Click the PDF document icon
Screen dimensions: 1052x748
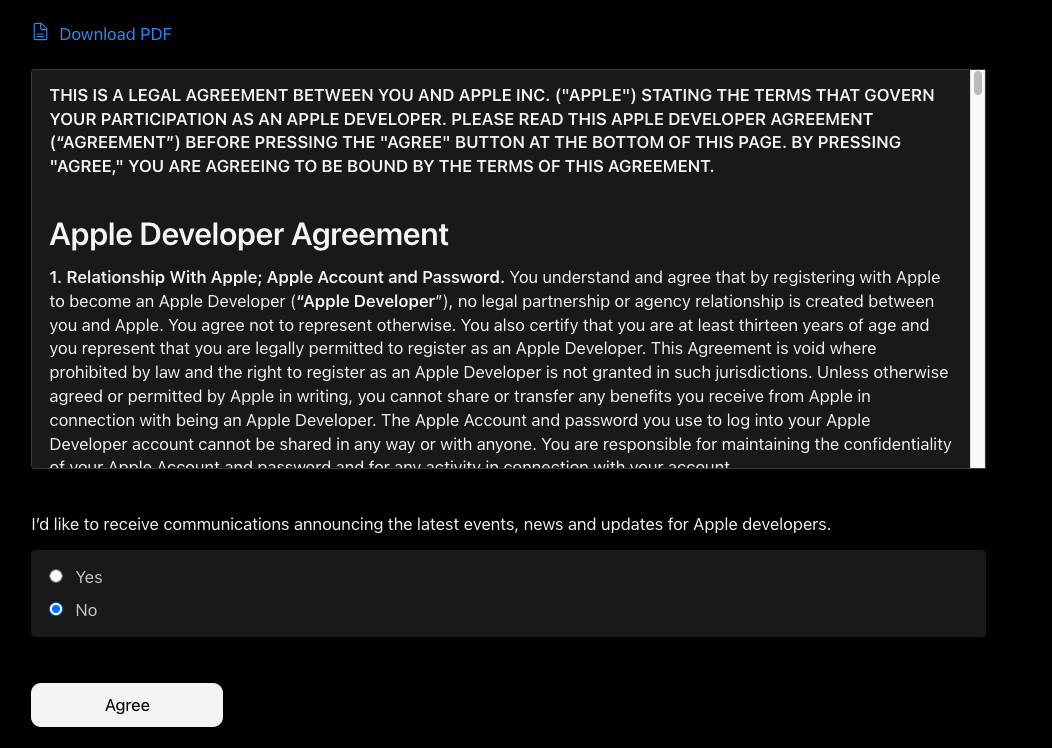(x=40, y=32)
